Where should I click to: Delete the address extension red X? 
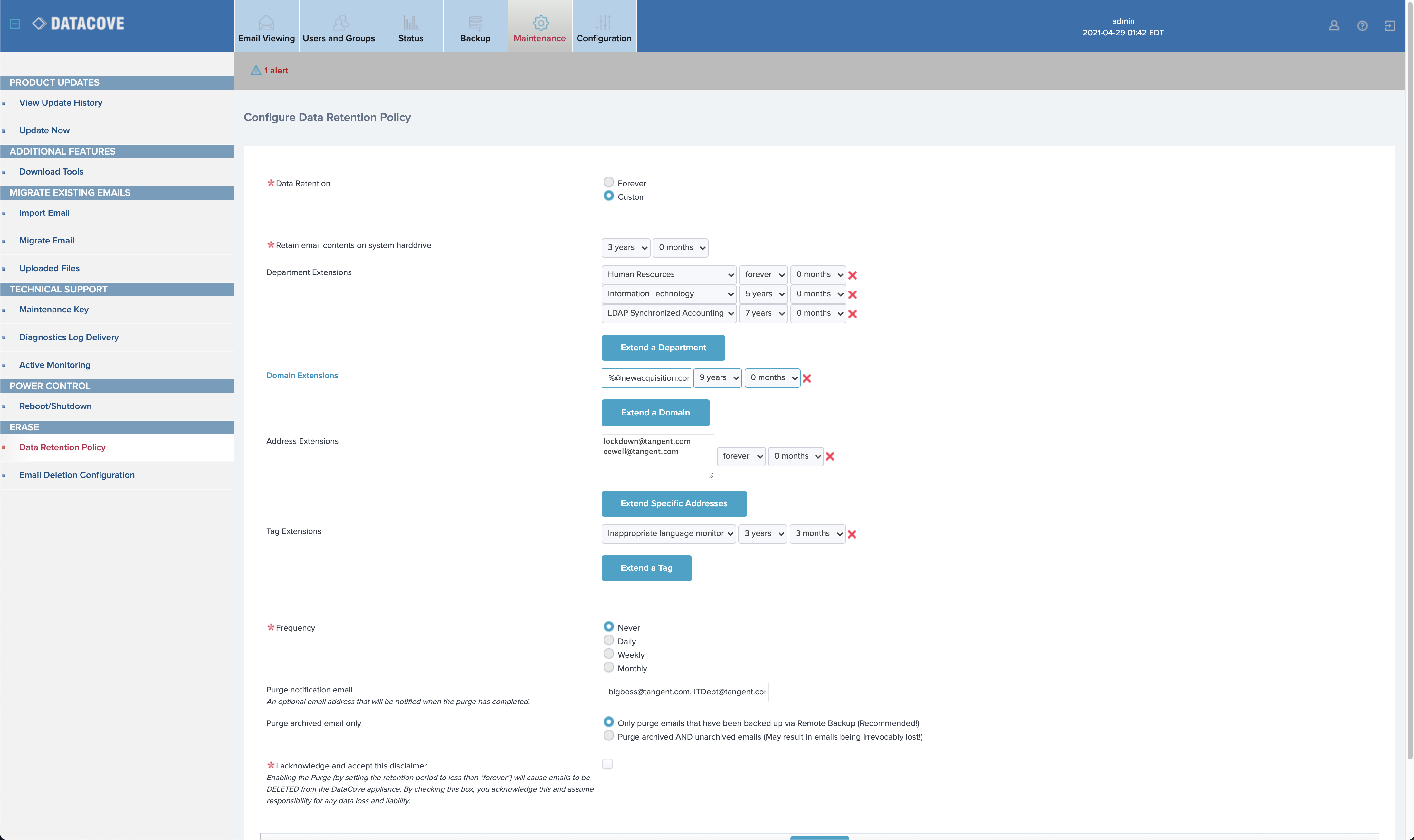(830, 456)
